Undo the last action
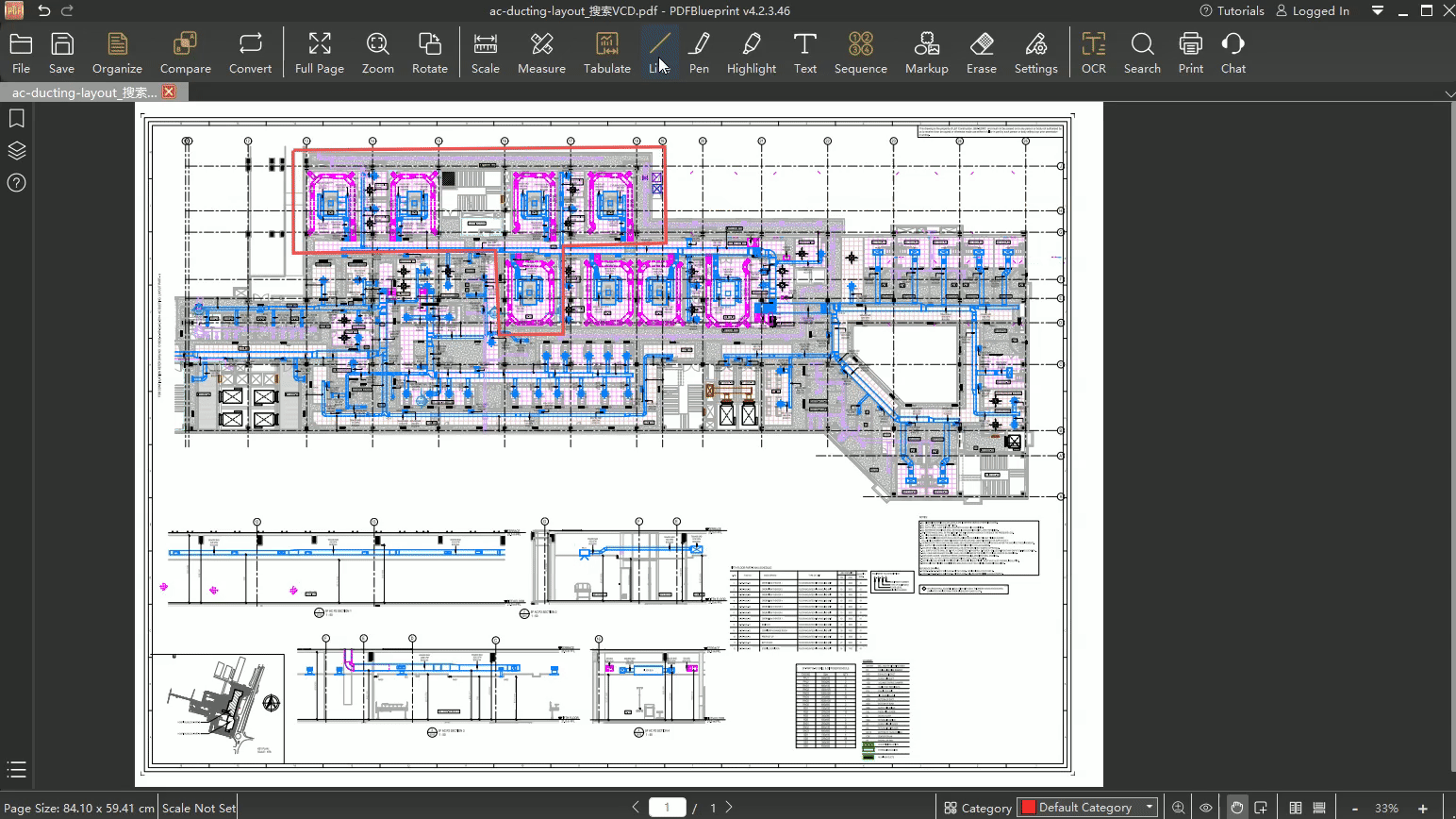Screen dimensions: 1456x819 [43, 10]
